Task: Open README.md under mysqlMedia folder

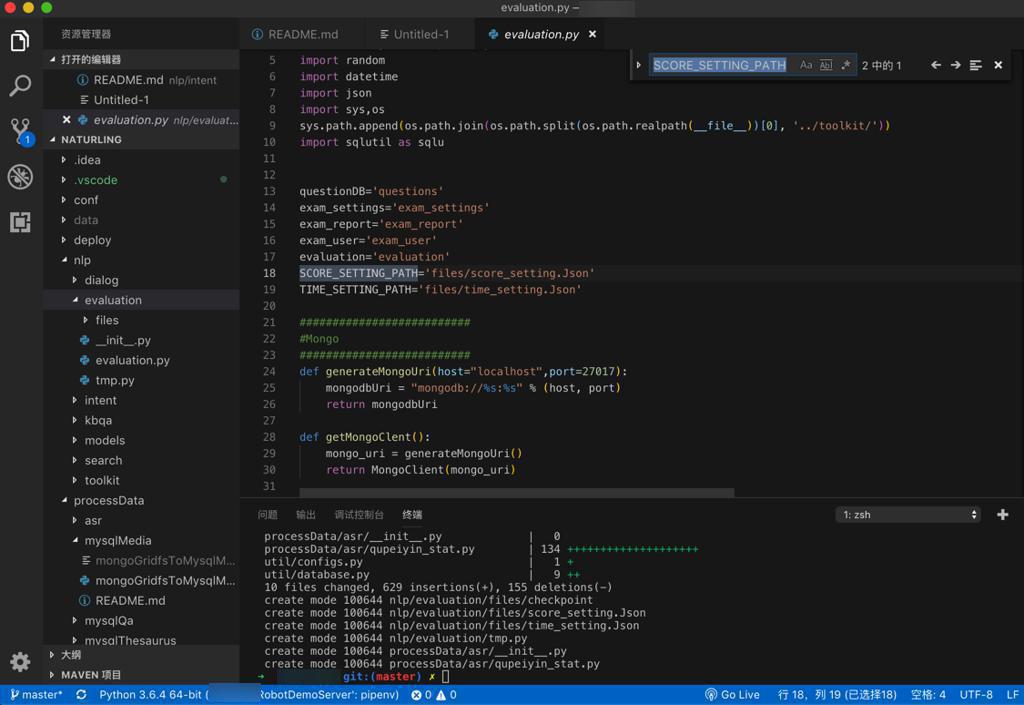Action: point(141,601)
